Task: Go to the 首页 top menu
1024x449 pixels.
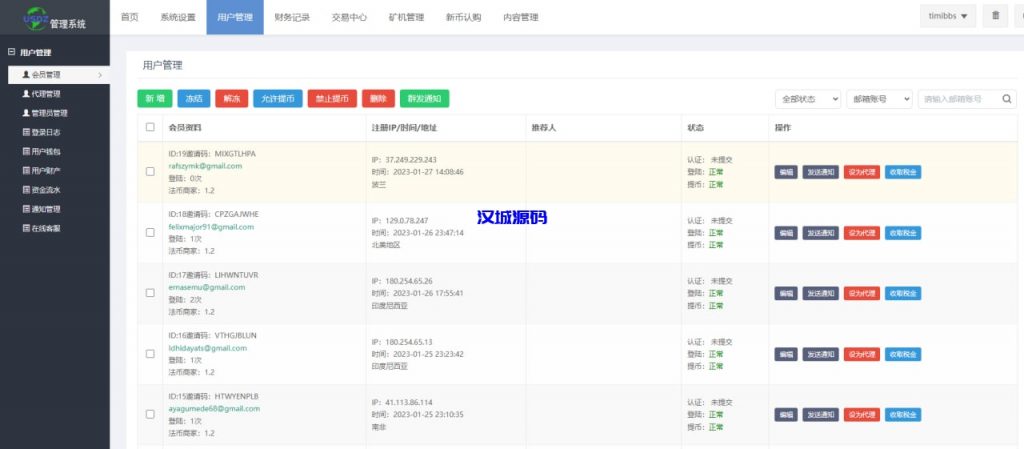Action: coord(129,18)
